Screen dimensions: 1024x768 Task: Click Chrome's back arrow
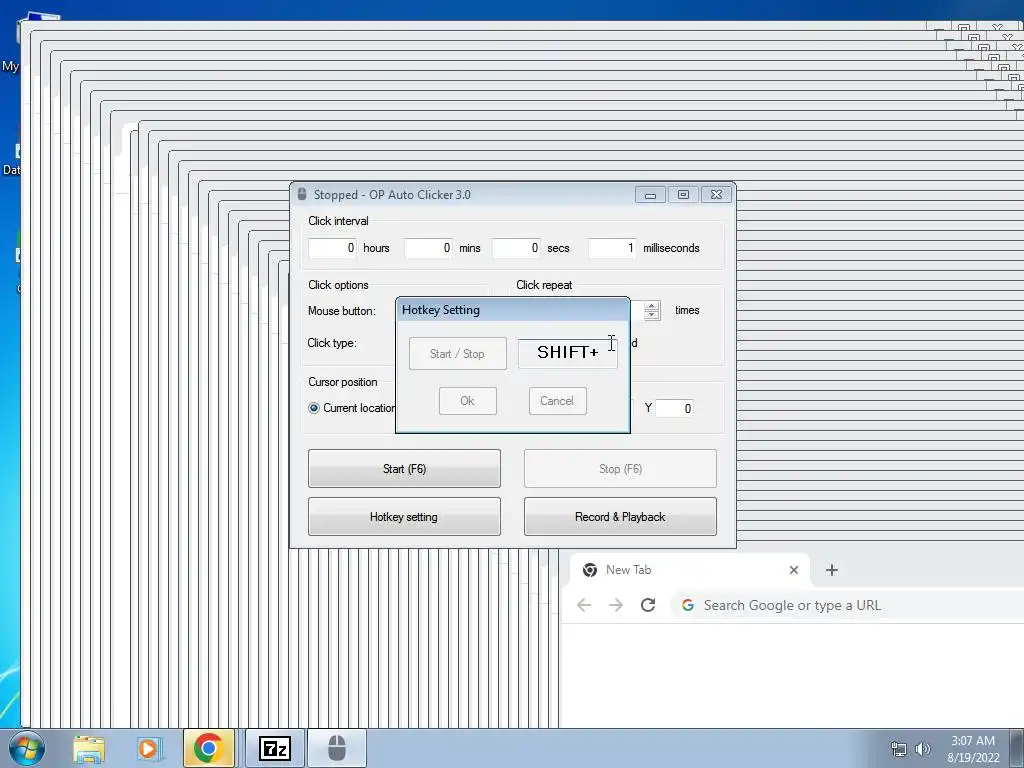click(x=584, y=605)
